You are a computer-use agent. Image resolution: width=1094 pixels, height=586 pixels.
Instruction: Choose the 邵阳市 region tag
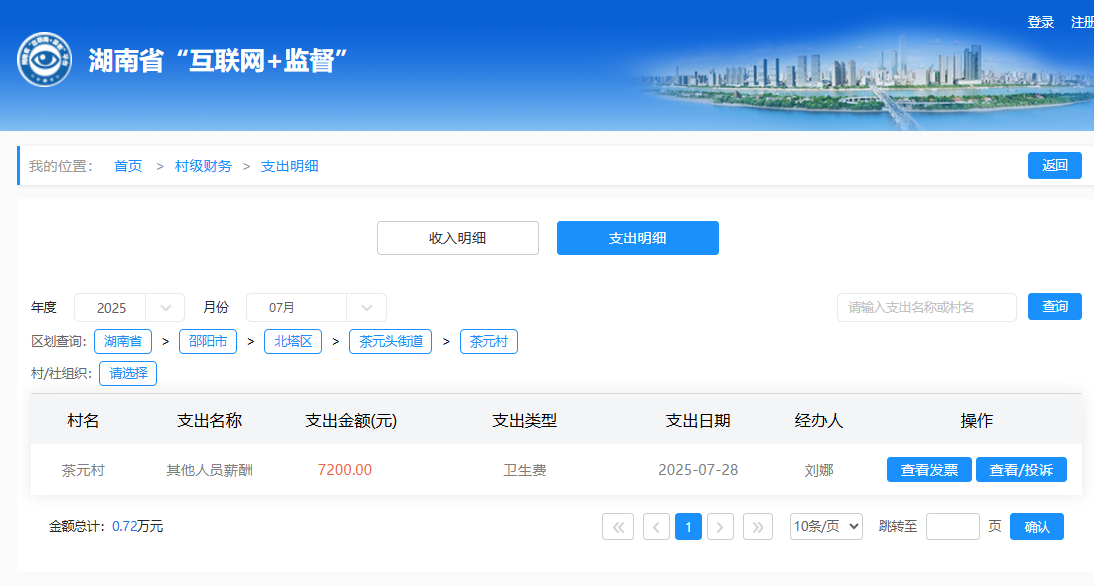[208, 342]
